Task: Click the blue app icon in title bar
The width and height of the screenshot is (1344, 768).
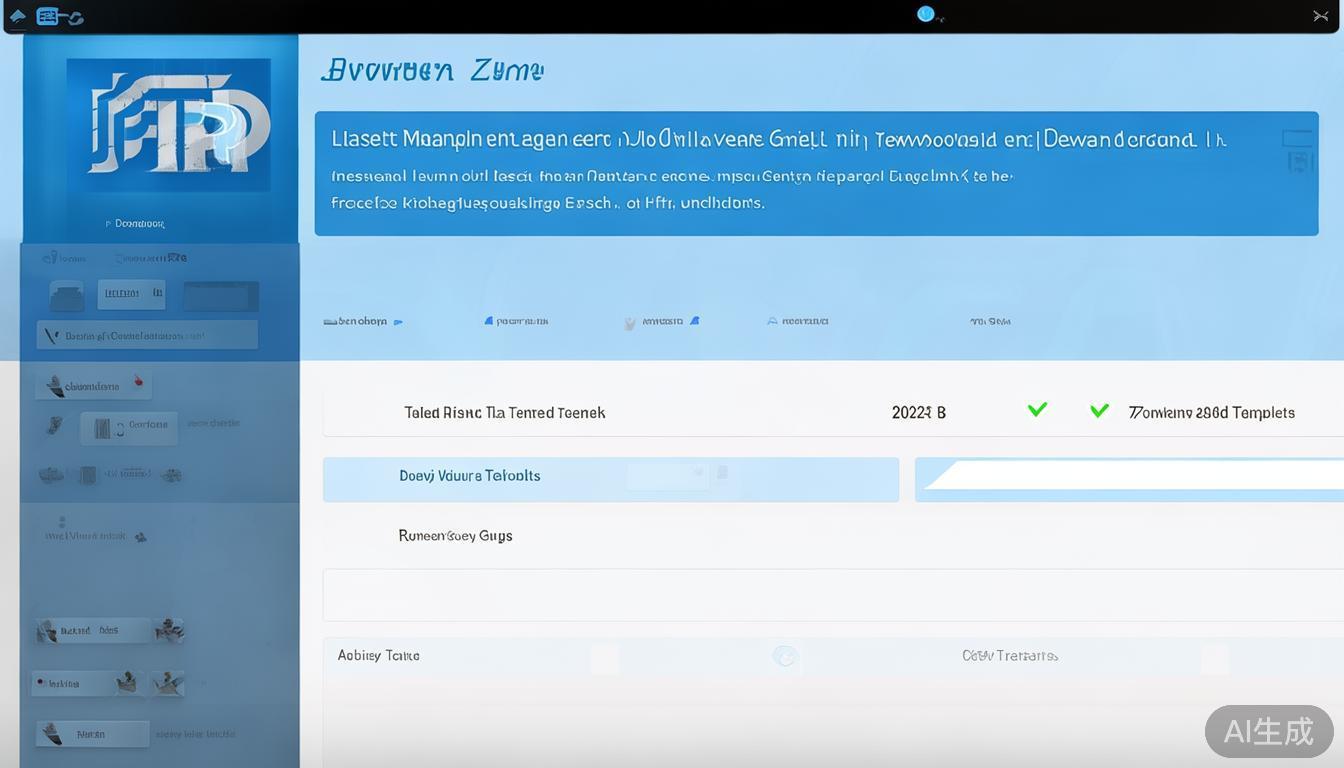Action: tap(48, 16)
